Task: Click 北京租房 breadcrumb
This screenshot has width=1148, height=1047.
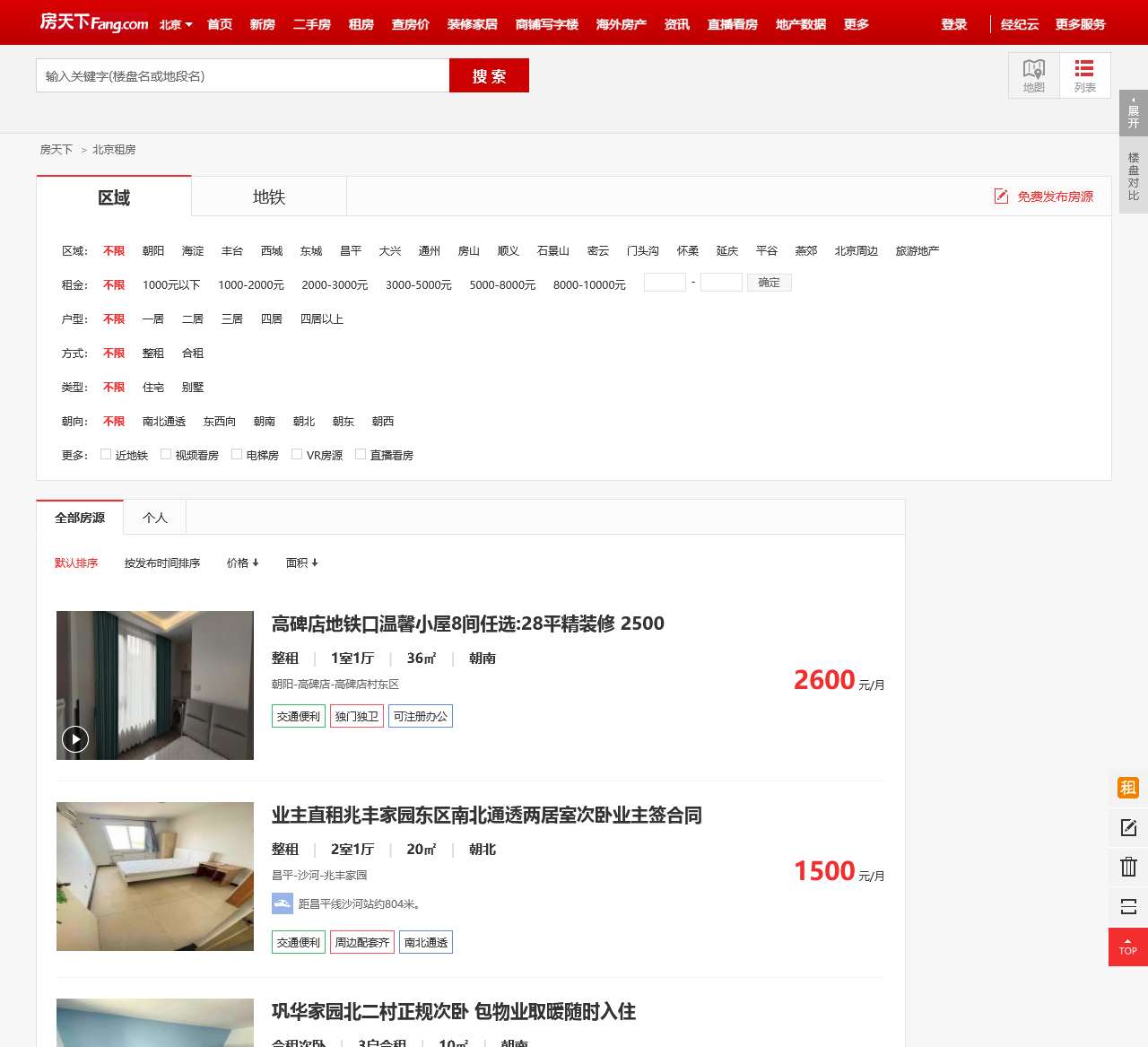Action: 114,150
